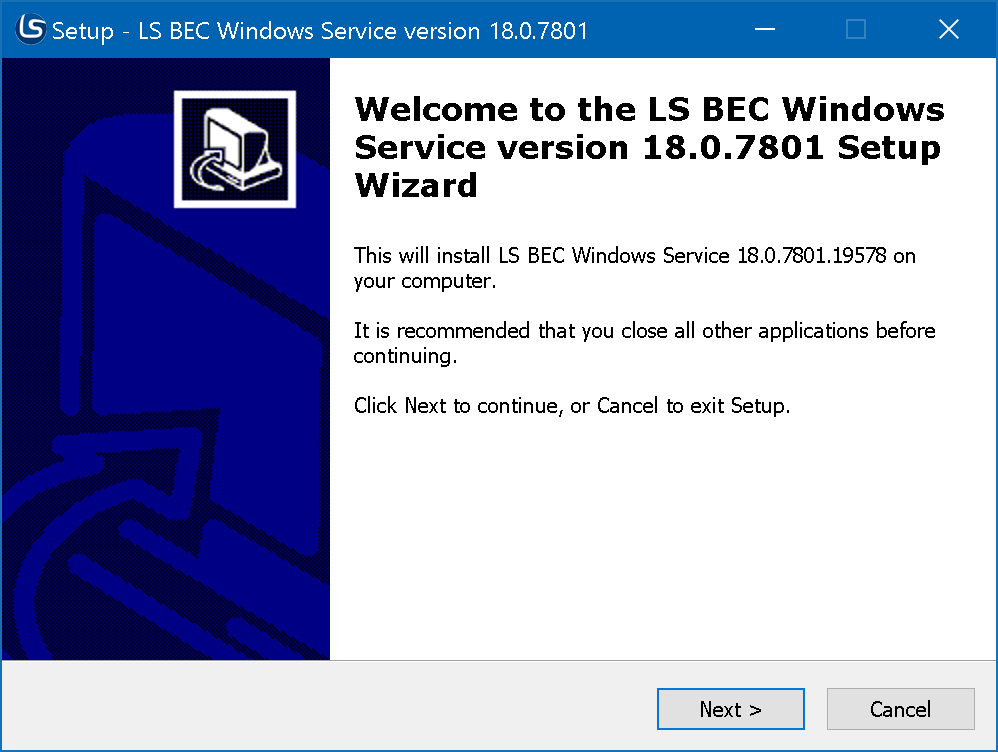This screenshot has width=998, height=752.
Task: Click the empty gray area left of Next
Action: point(330,708)
